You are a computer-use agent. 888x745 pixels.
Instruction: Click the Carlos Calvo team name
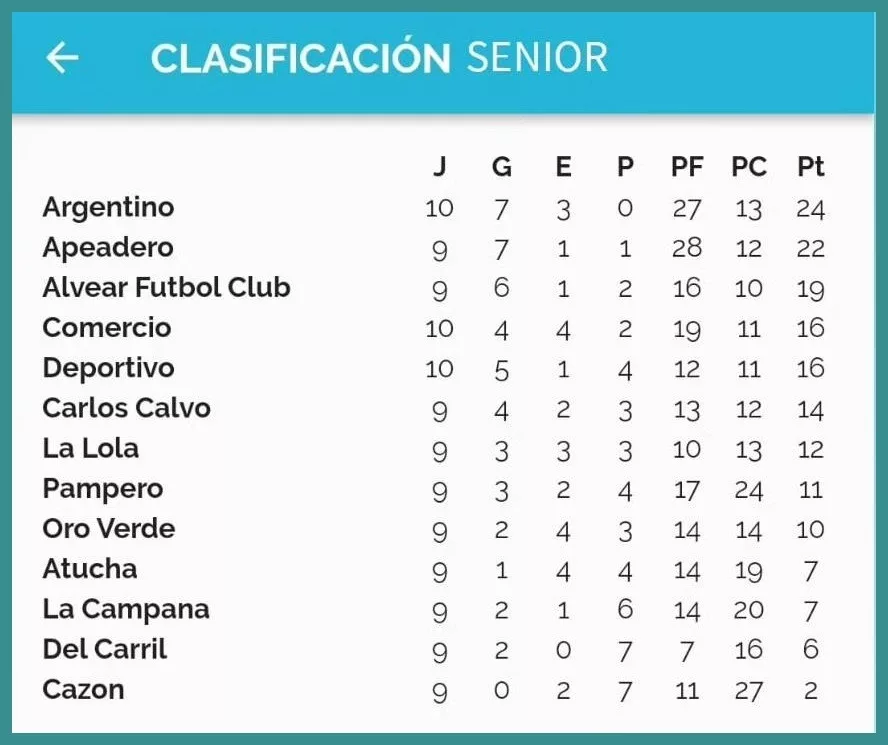pos(126,408)
